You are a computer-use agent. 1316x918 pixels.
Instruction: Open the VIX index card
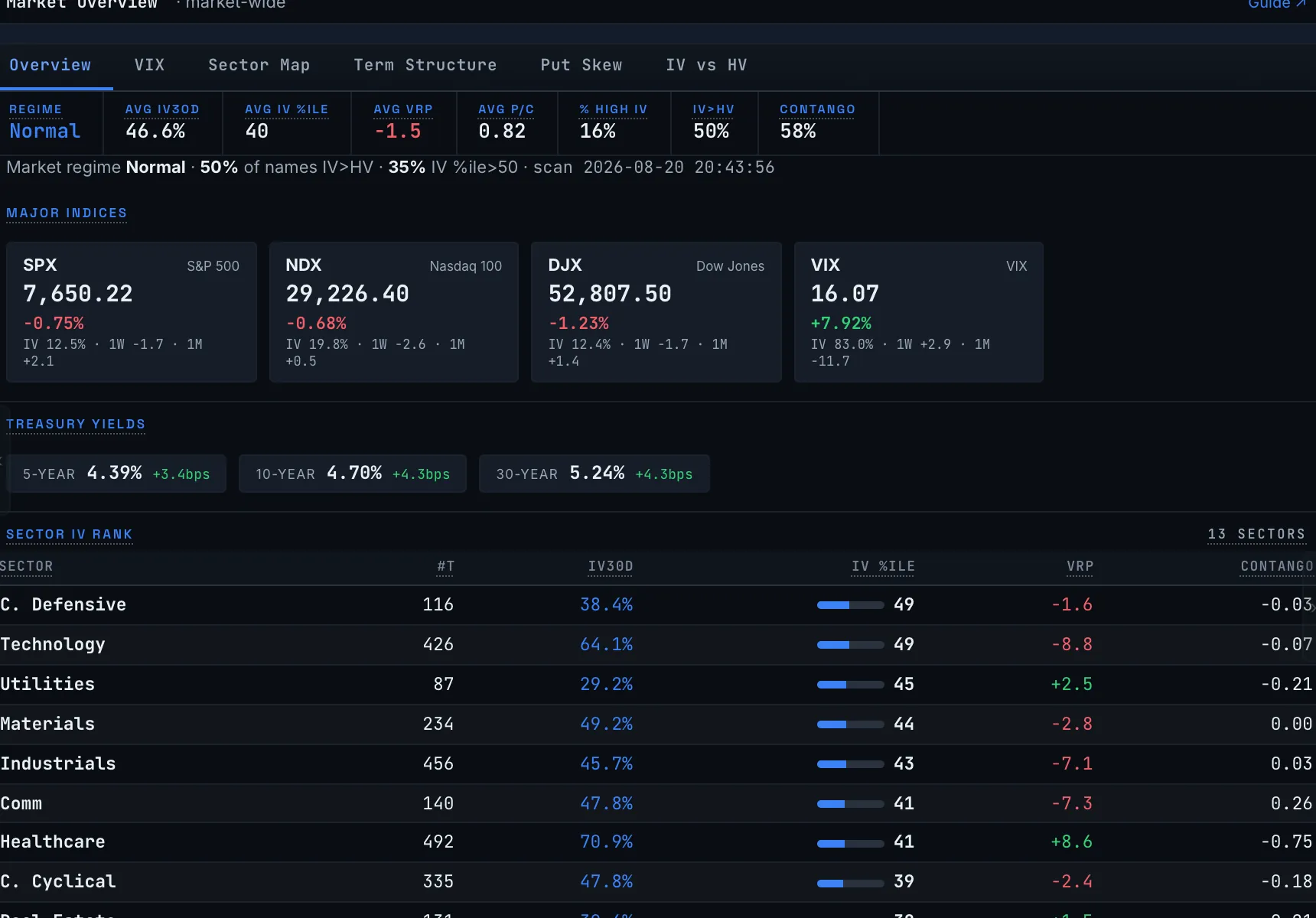[919, 312]
